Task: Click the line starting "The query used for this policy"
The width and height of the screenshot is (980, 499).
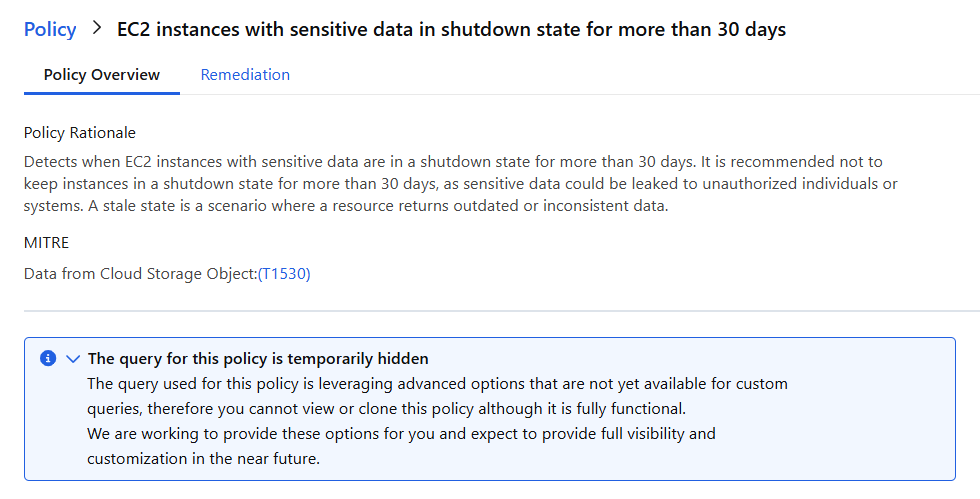Action: [437, 384]
